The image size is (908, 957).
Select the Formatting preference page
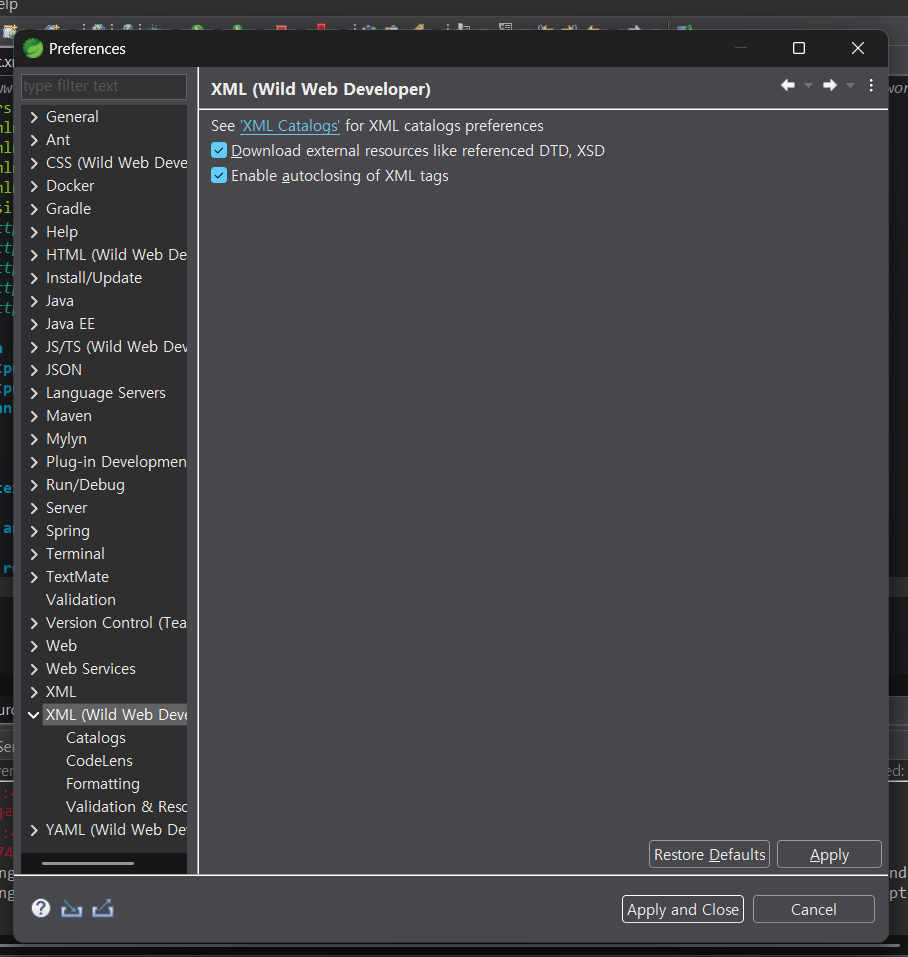(103, 784)
